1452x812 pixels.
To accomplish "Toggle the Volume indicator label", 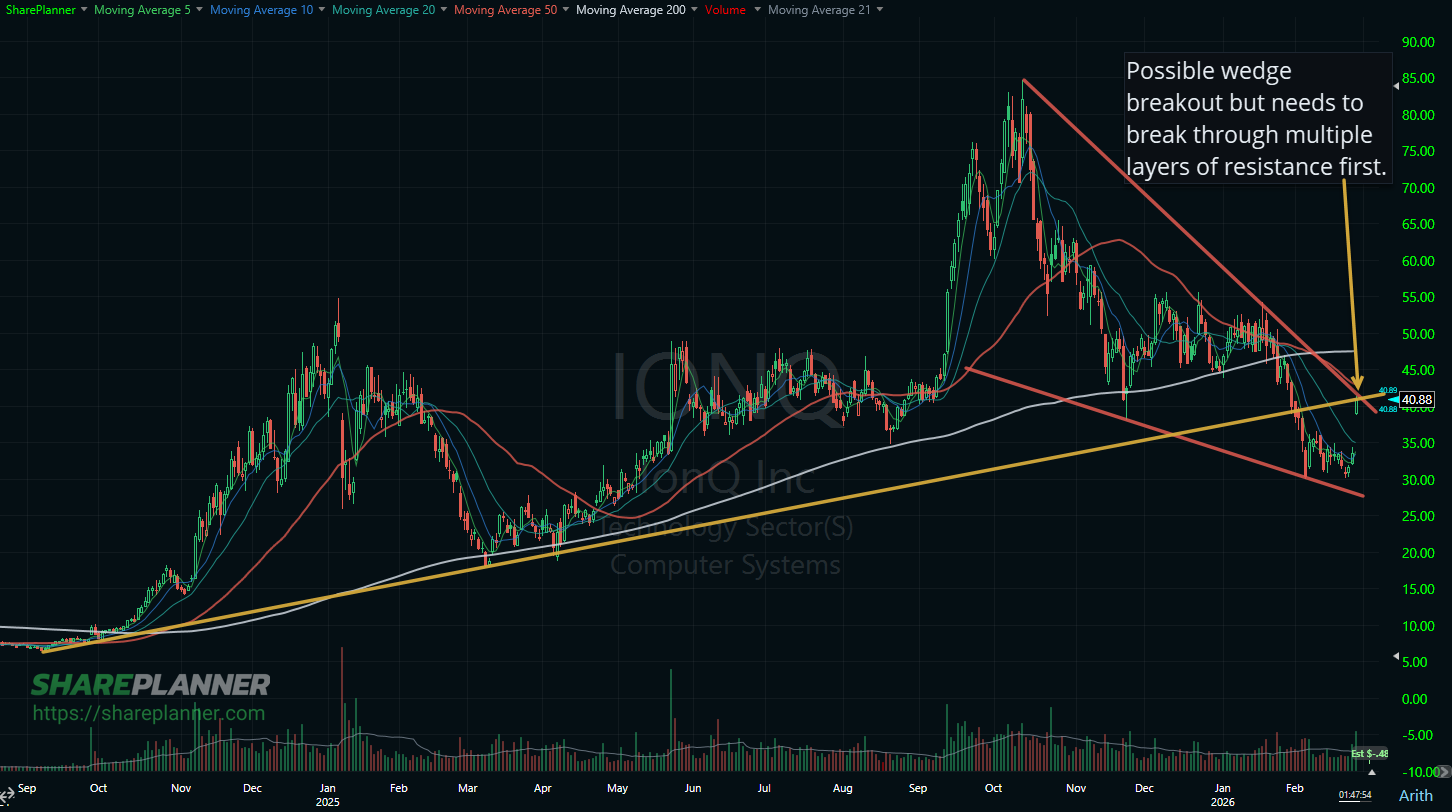I will tap(723, 9).
